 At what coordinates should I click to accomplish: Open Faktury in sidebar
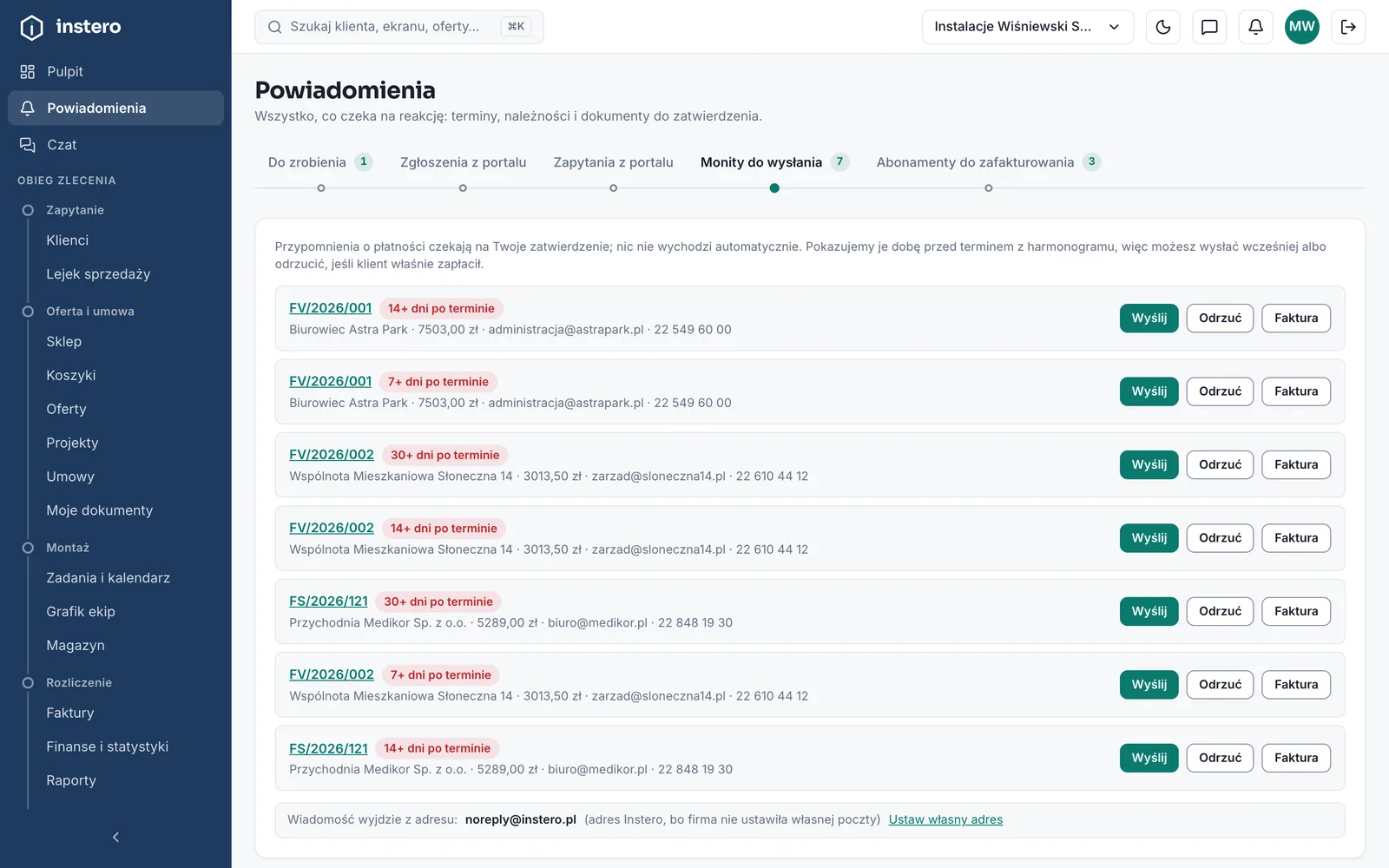pyautogui.click(x=69, y=713)
